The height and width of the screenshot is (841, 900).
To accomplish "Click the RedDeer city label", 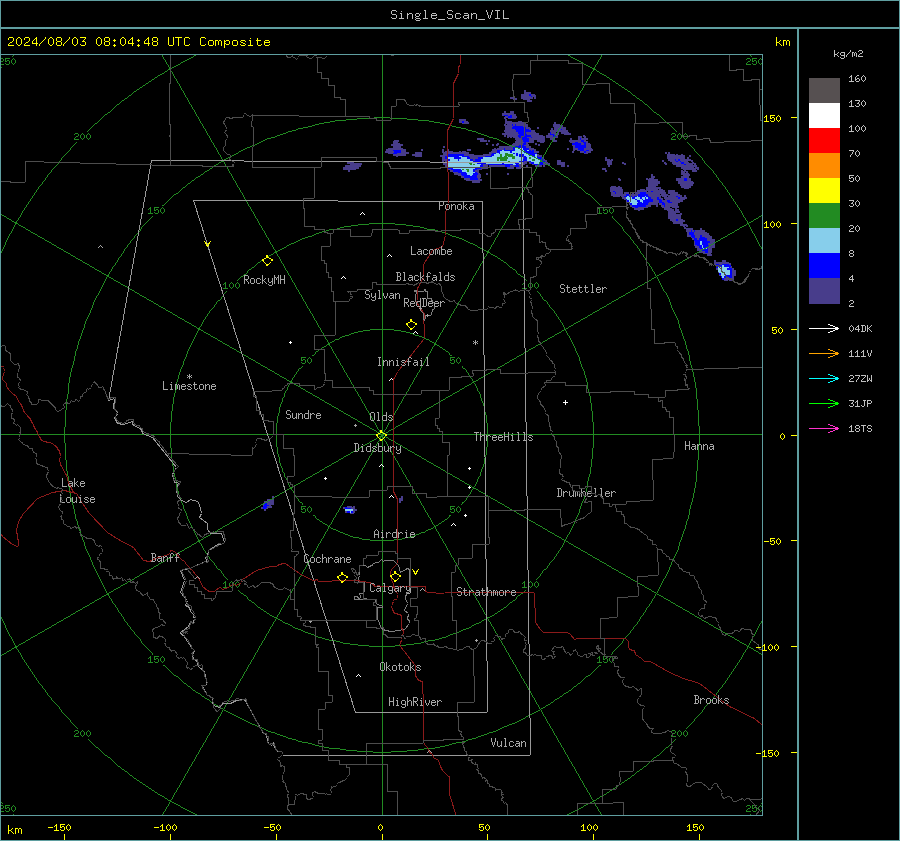I will coord(424,303).
